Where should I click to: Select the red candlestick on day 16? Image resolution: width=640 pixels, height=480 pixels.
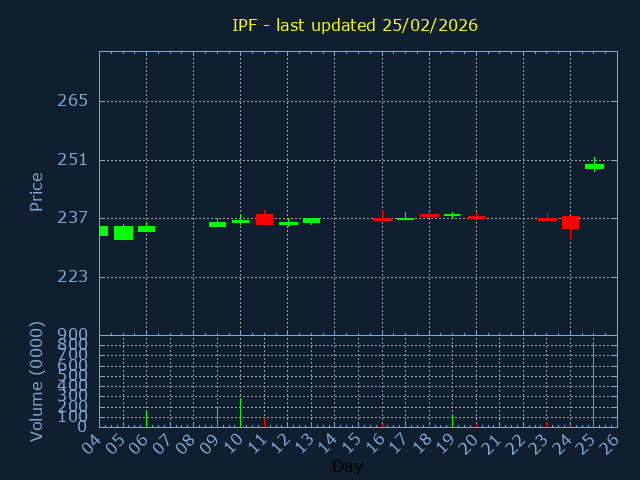382,218
